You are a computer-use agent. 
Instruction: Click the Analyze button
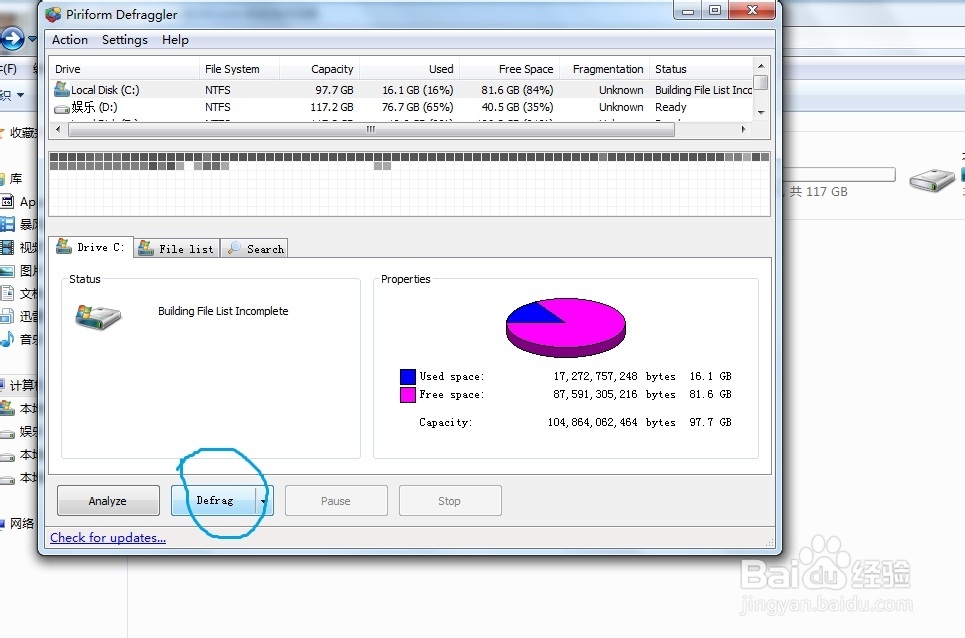(108, 501)
